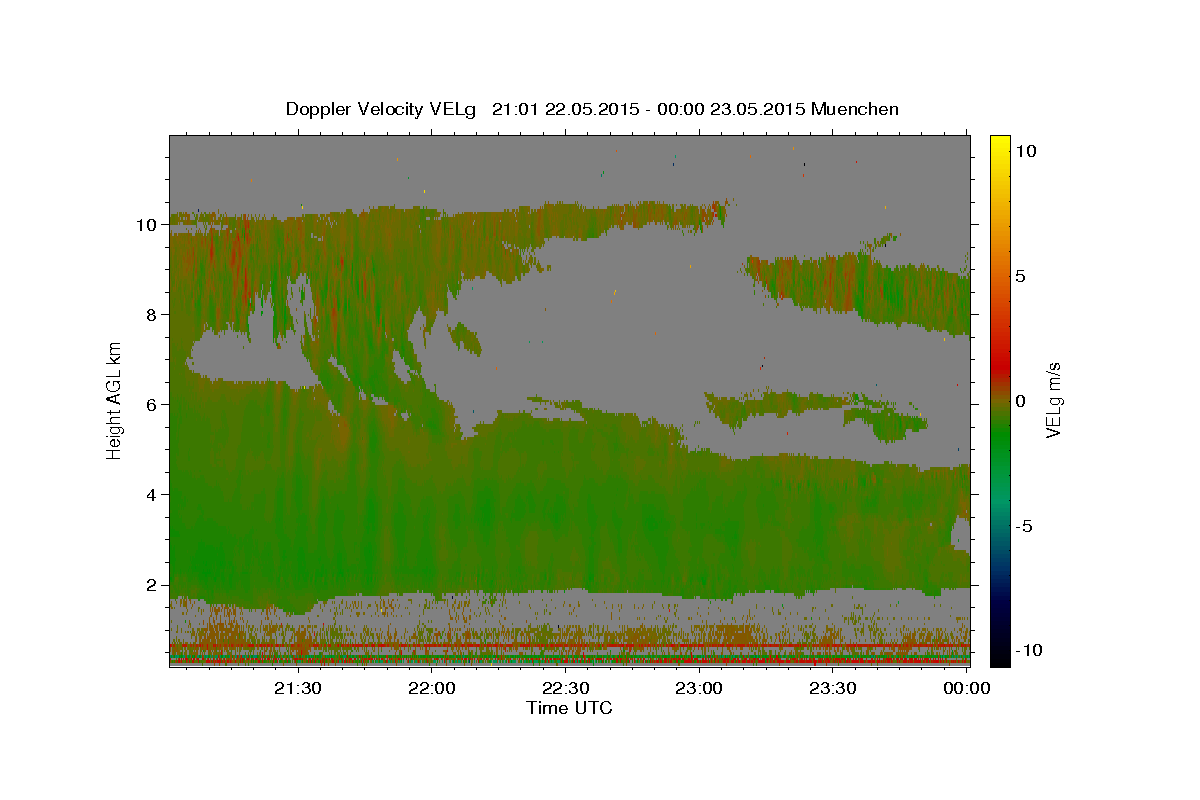Click the 22:30 time axis label
The height and width of the screenshot is (800, 1200).
pyautogui.click(x=566, y=688)
